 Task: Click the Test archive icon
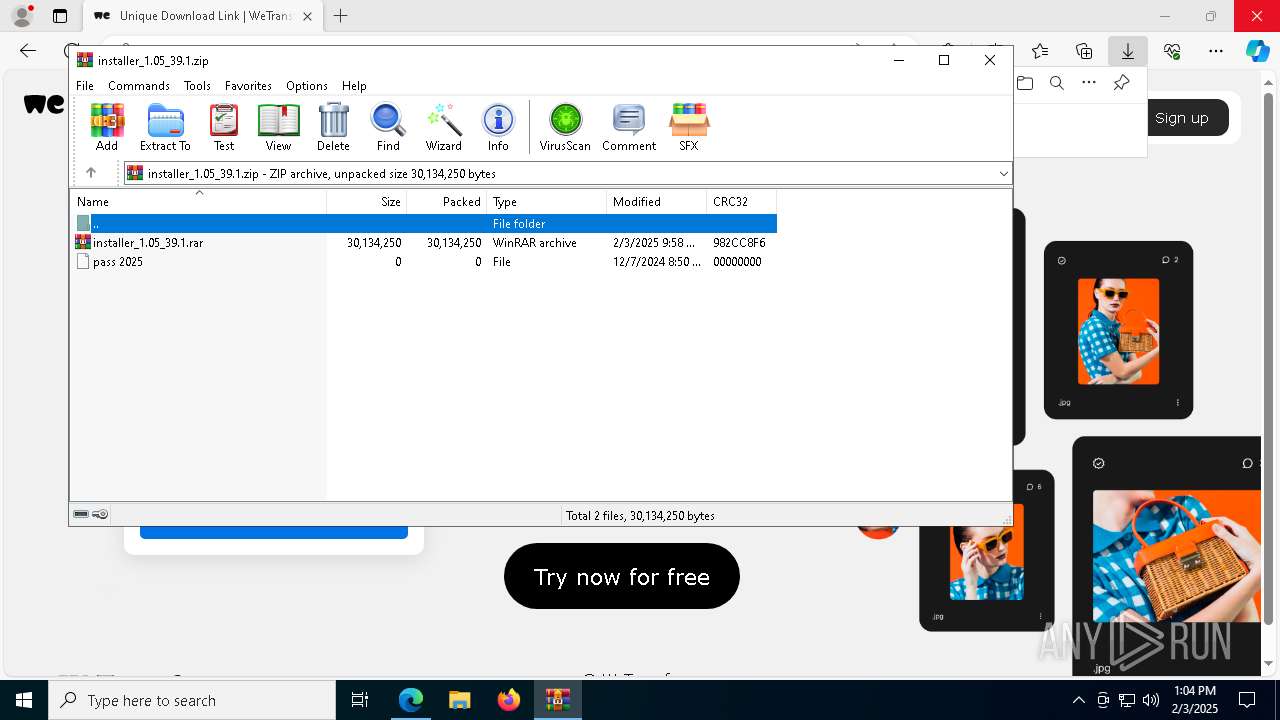pyautogui.click(x=224, y=127)
